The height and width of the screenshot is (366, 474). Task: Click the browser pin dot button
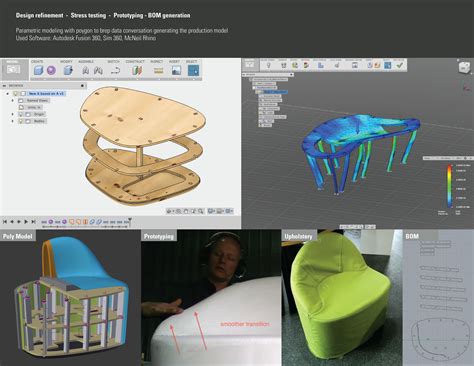(82, 86)
